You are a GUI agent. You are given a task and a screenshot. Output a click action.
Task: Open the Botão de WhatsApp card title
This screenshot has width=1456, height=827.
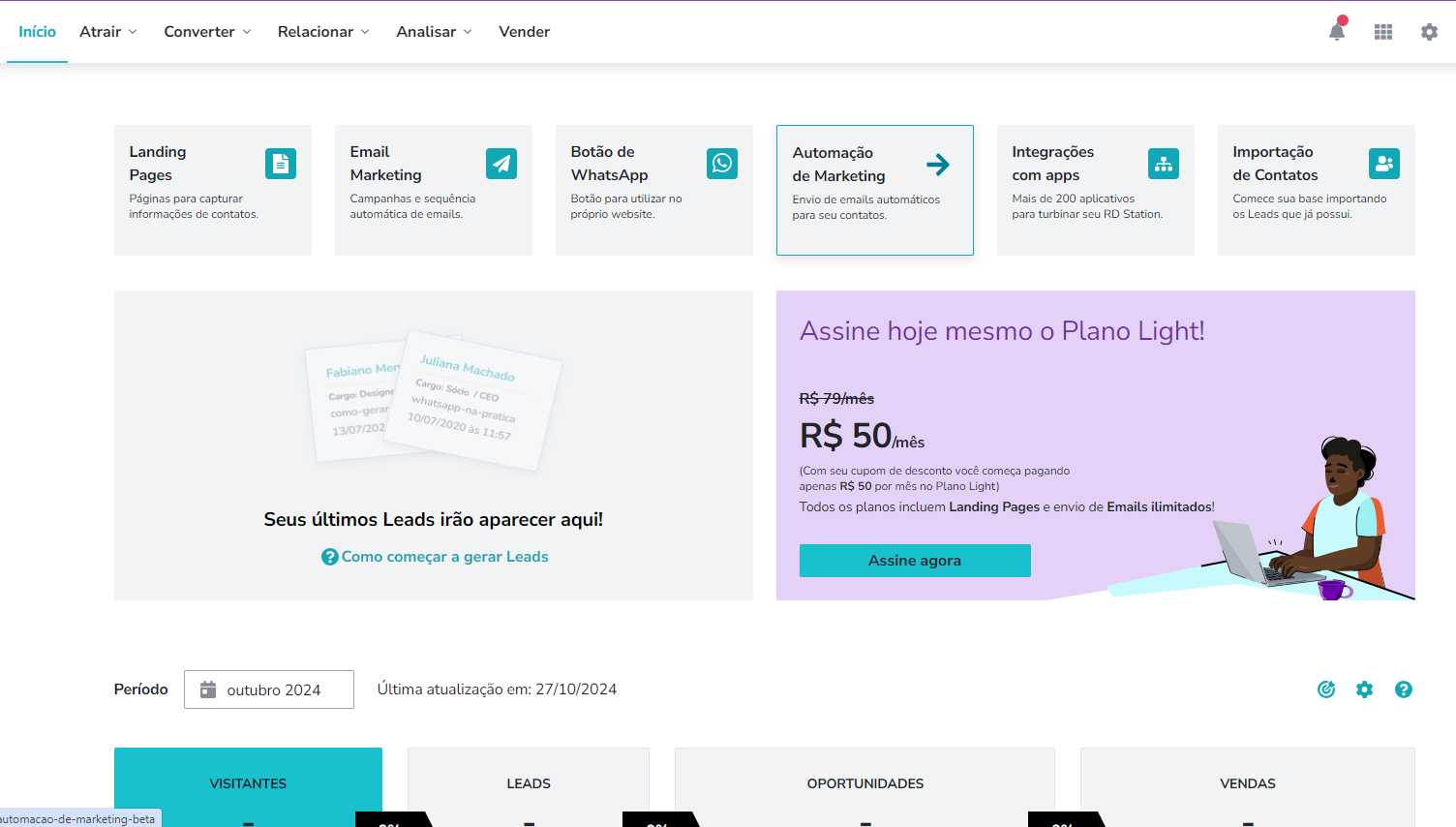[x=610, y=164]
